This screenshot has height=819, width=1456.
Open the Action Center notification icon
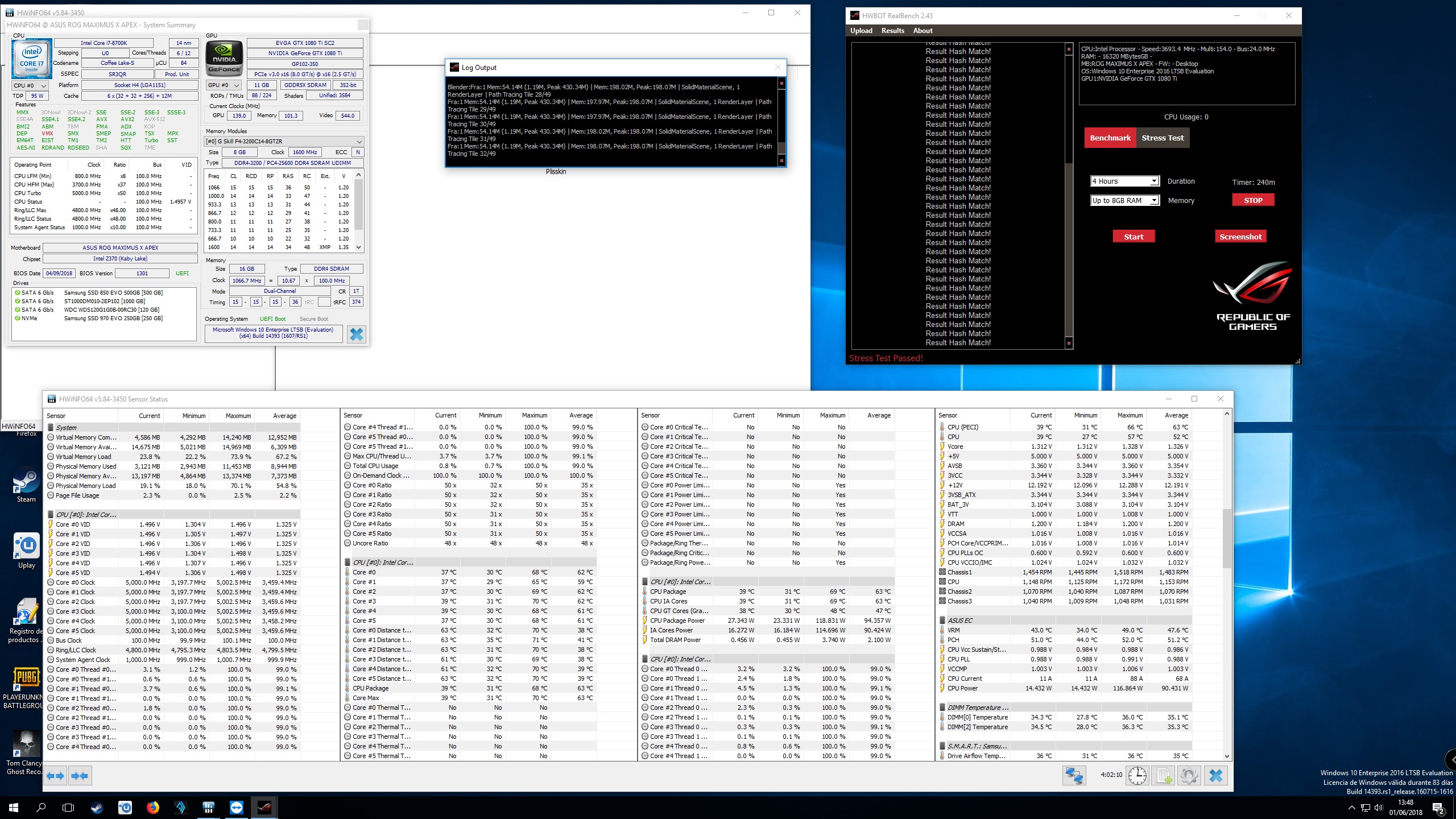pos(1438,808)
